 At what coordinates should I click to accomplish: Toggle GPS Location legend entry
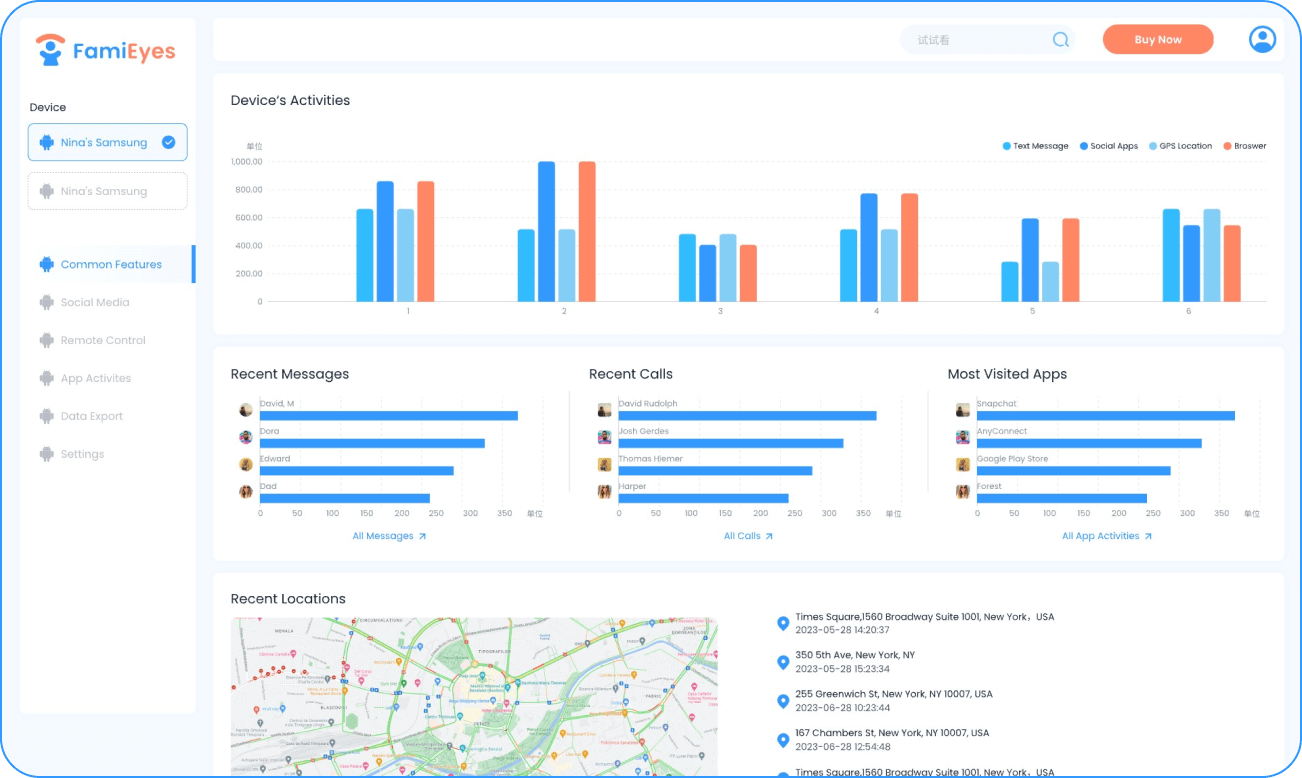pyautogui.click(x=1180, y=146)
